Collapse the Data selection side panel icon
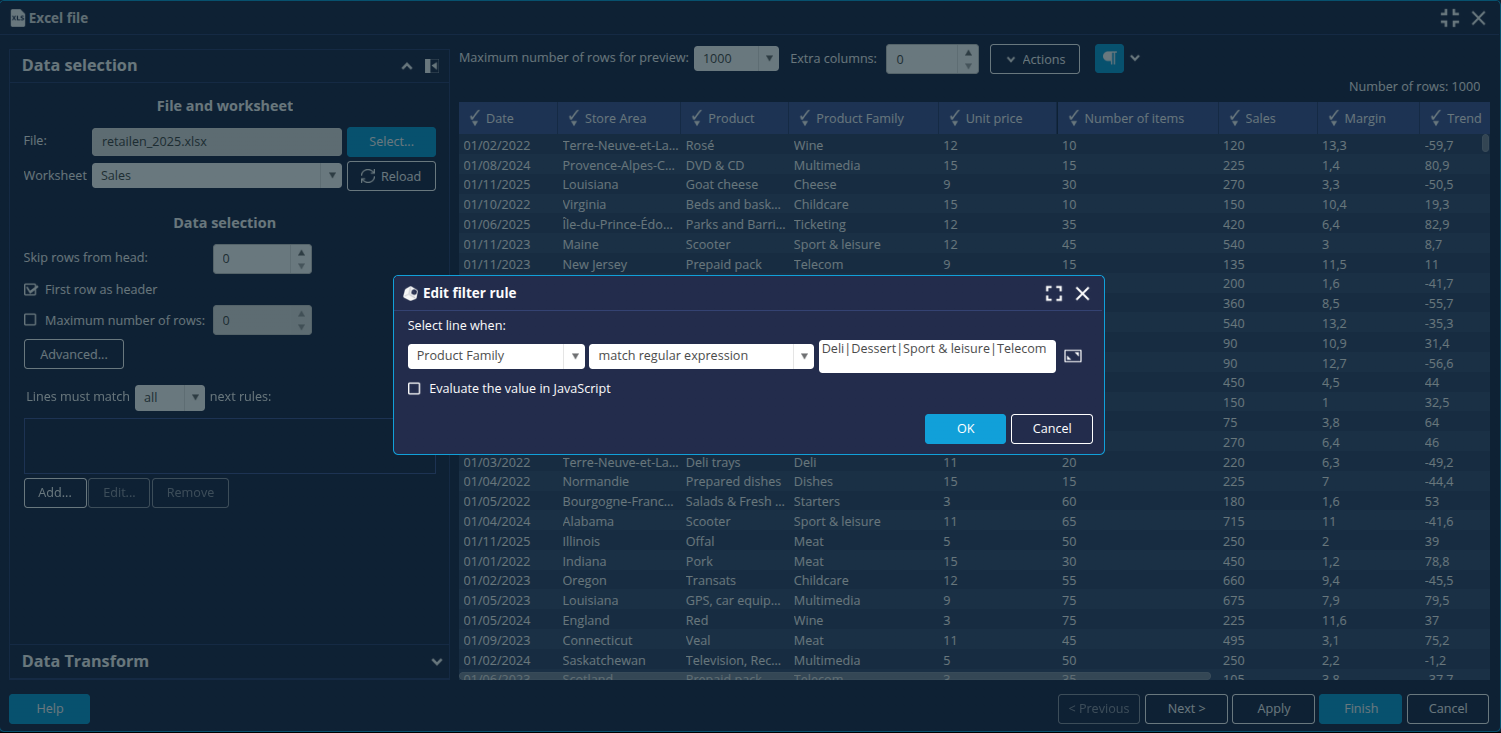Image resolution: width=1501 pixels, height=733 pixels. coord(431,66)
